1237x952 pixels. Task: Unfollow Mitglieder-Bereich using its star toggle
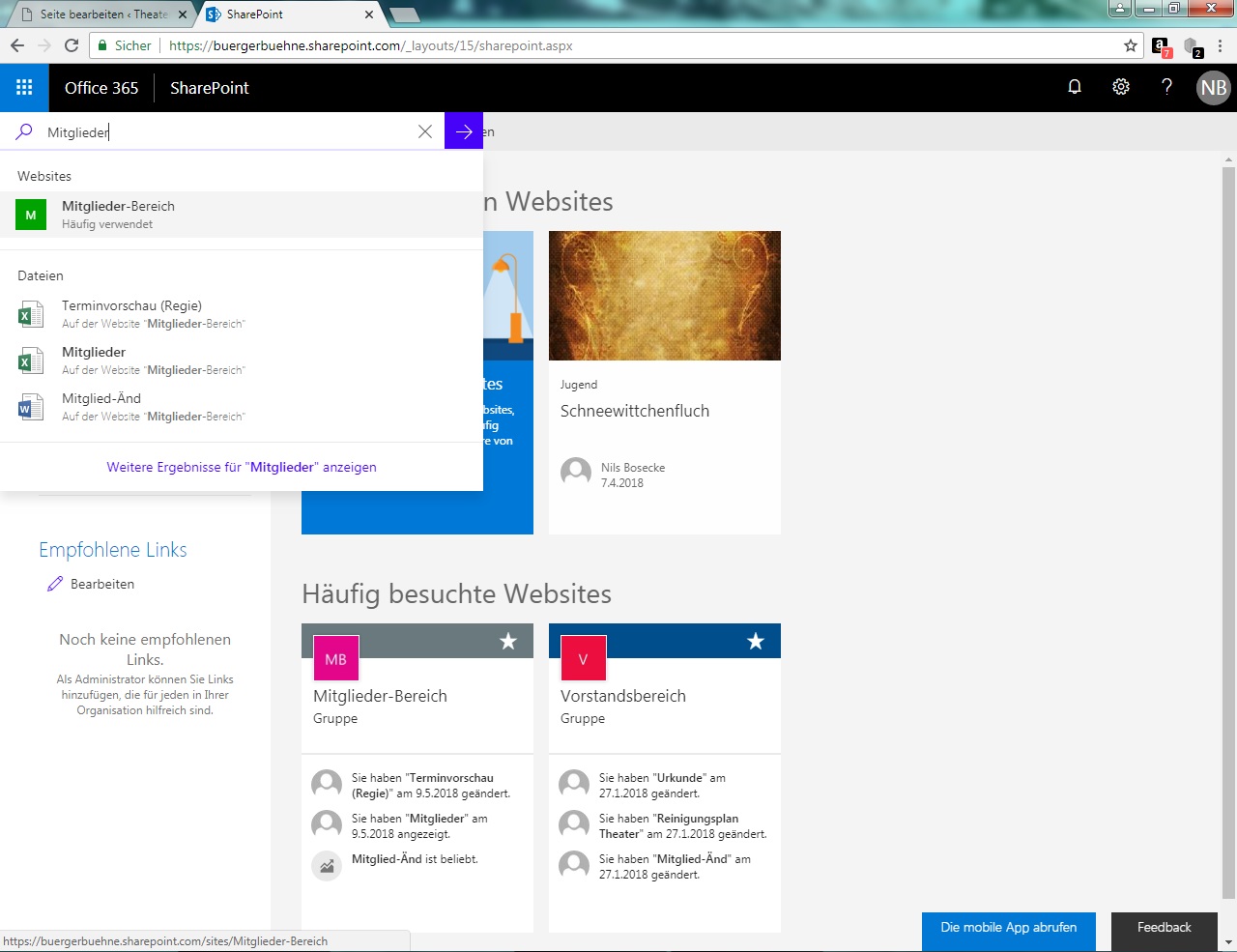click(x=508, y=641)
